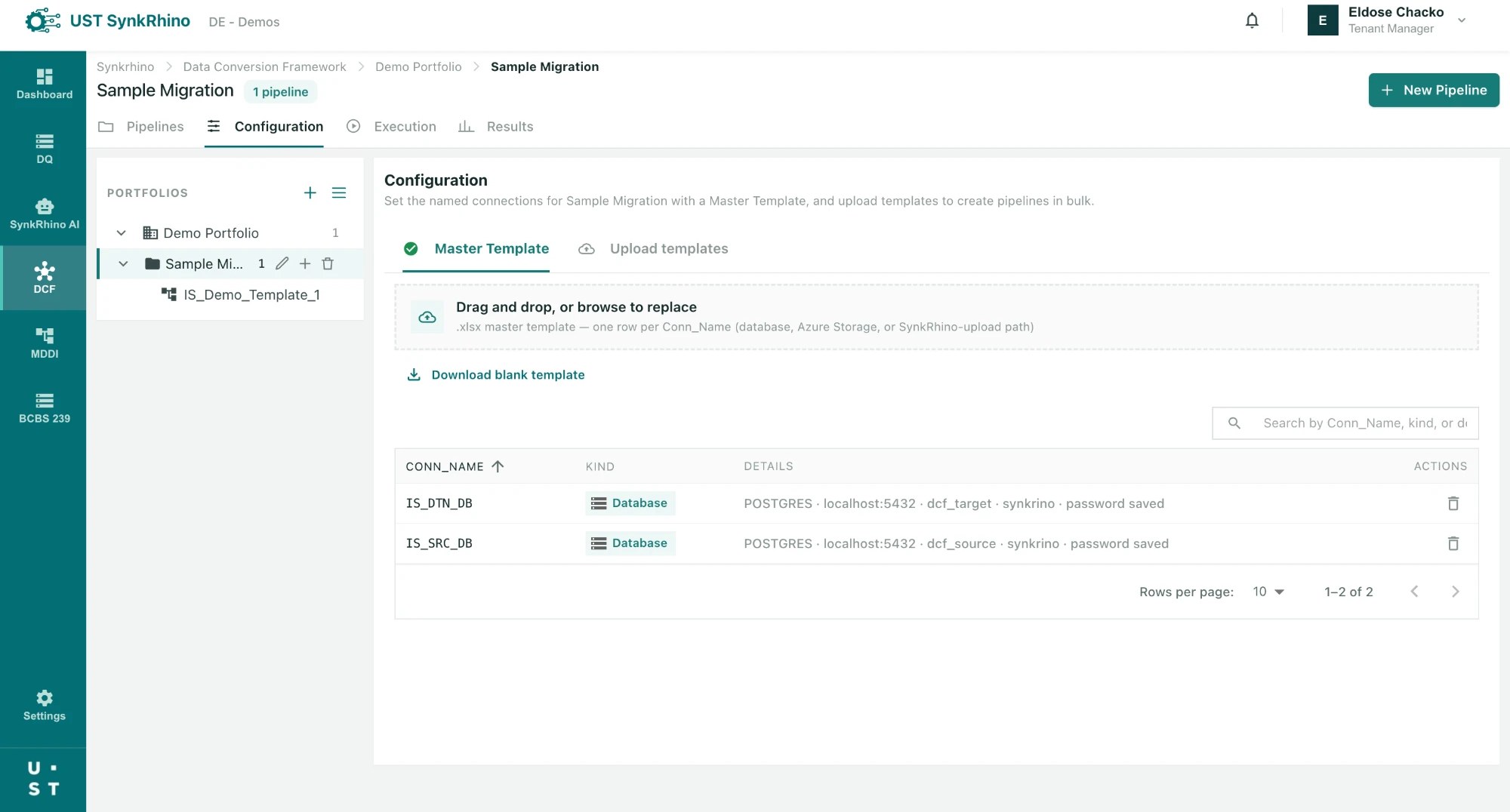Select the IS_SRC_DB connection name

[439, 543]
